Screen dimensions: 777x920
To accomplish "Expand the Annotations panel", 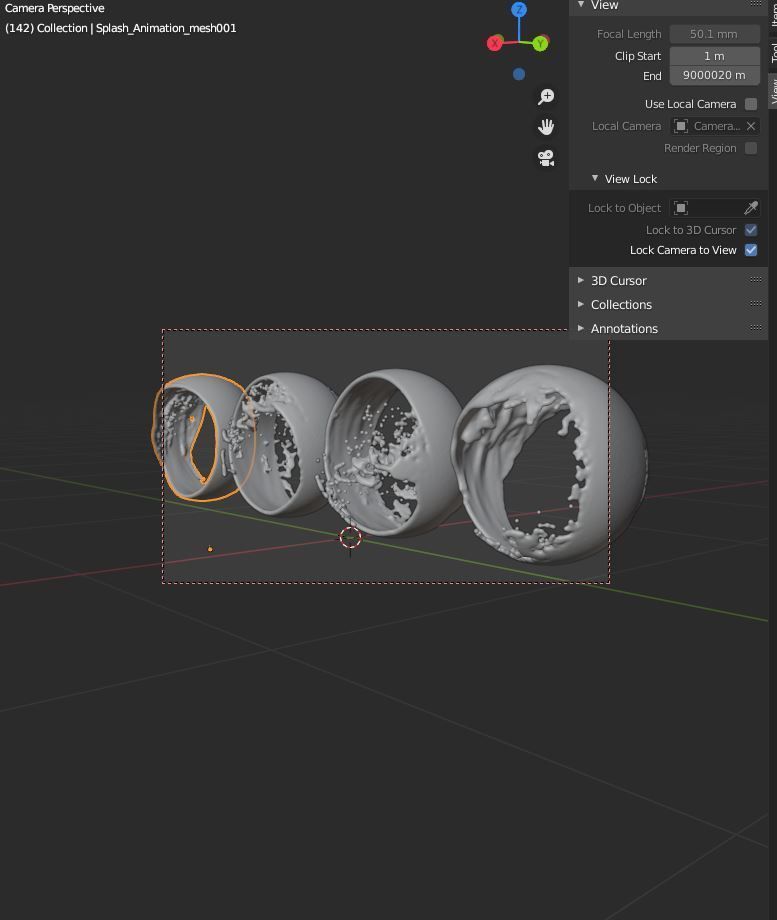I will pyautogui.click(x=581, y=328).
